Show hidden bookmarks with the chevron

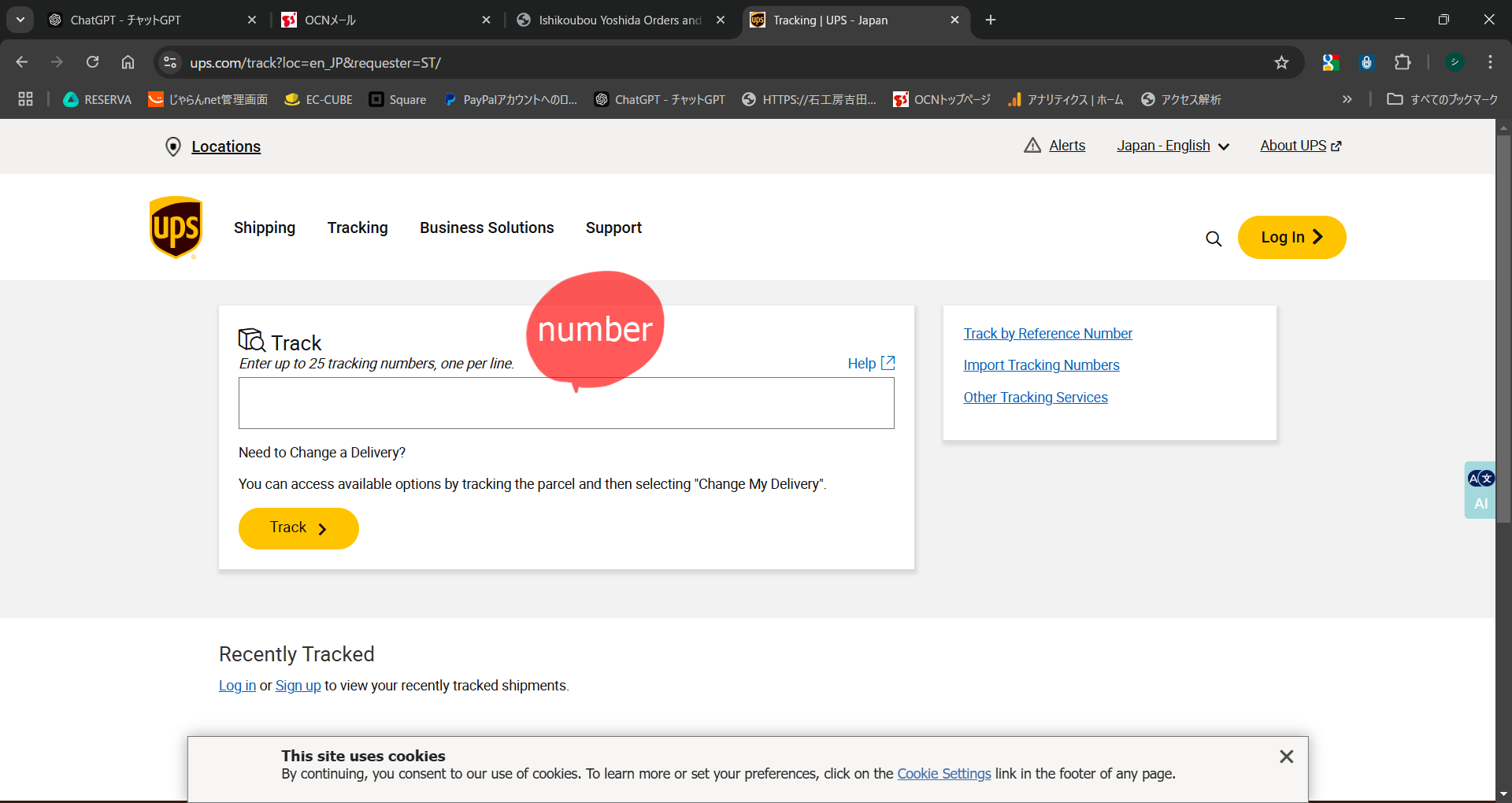click(1347, 99)
